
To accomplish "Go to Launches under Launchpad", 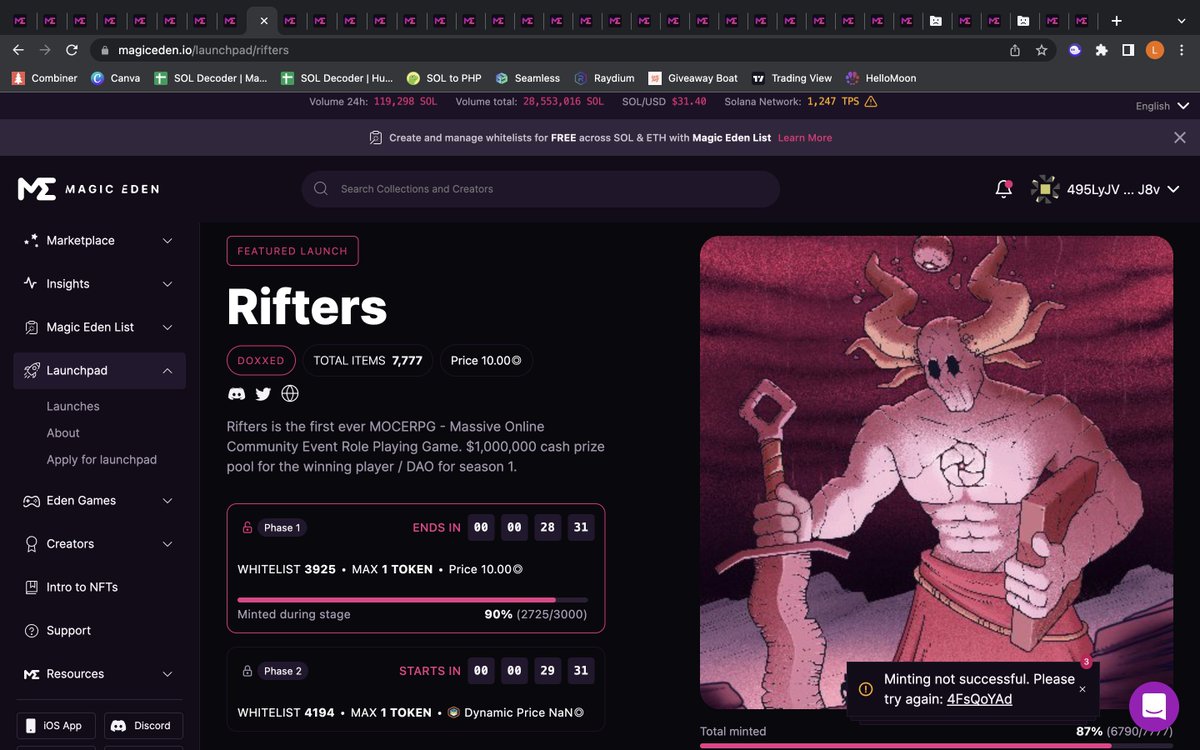I will [x=73, y=407].
